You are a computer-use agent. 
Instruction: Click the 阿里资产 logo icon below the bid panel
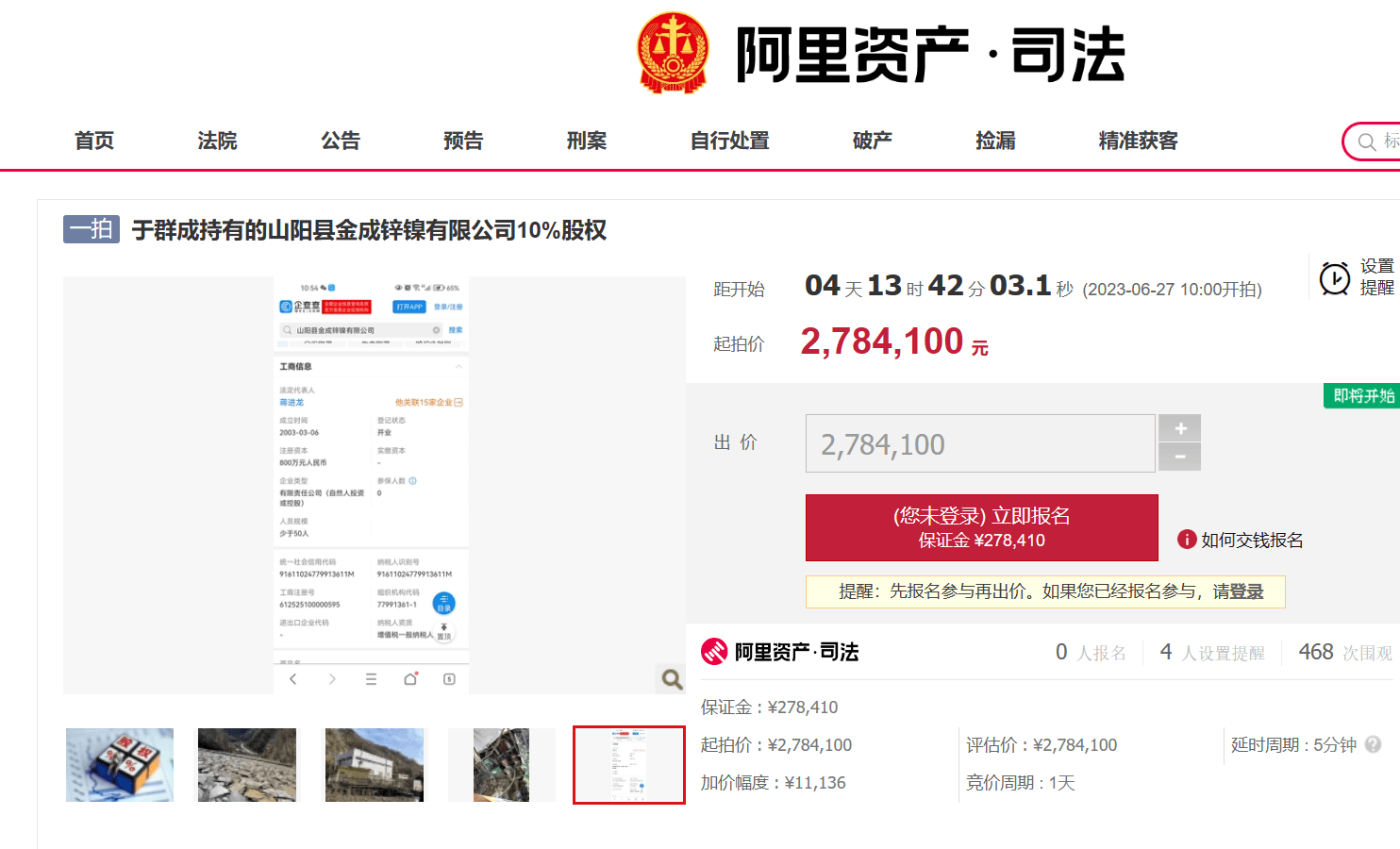tap(714, 652)
